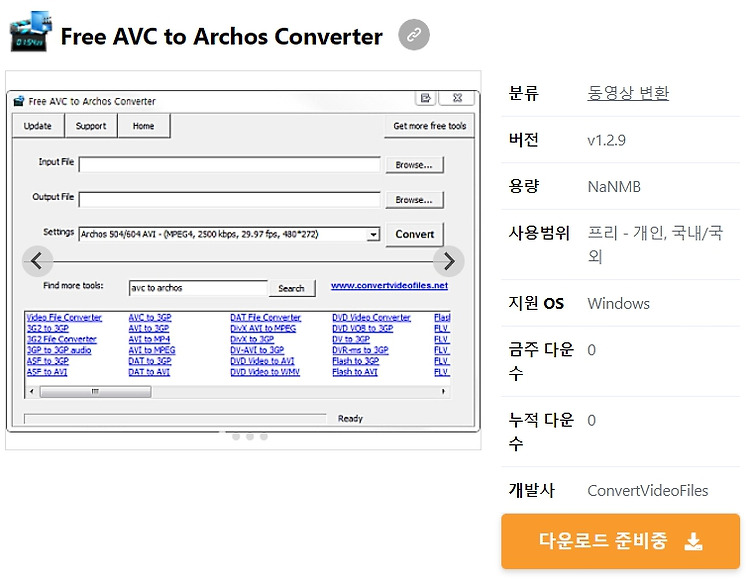Open the DAT File Converter link
The height and width of the screenshot is (579, 750).
click(266, 317)
